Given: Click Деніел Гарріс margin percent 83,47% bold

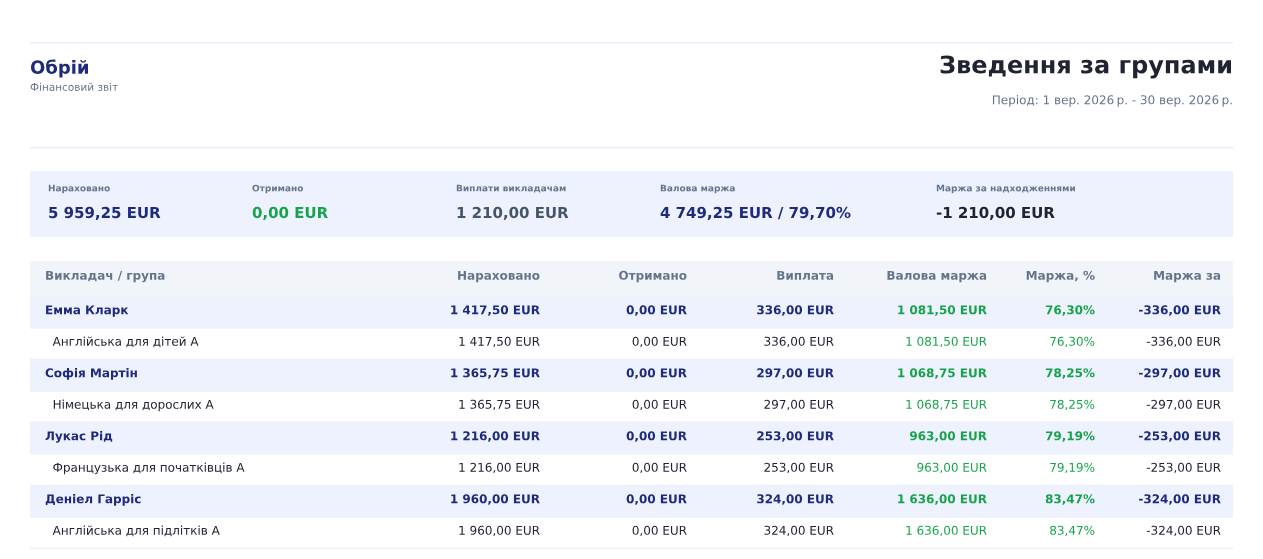Looking at the screenshot, I should tap(1070, 500).
